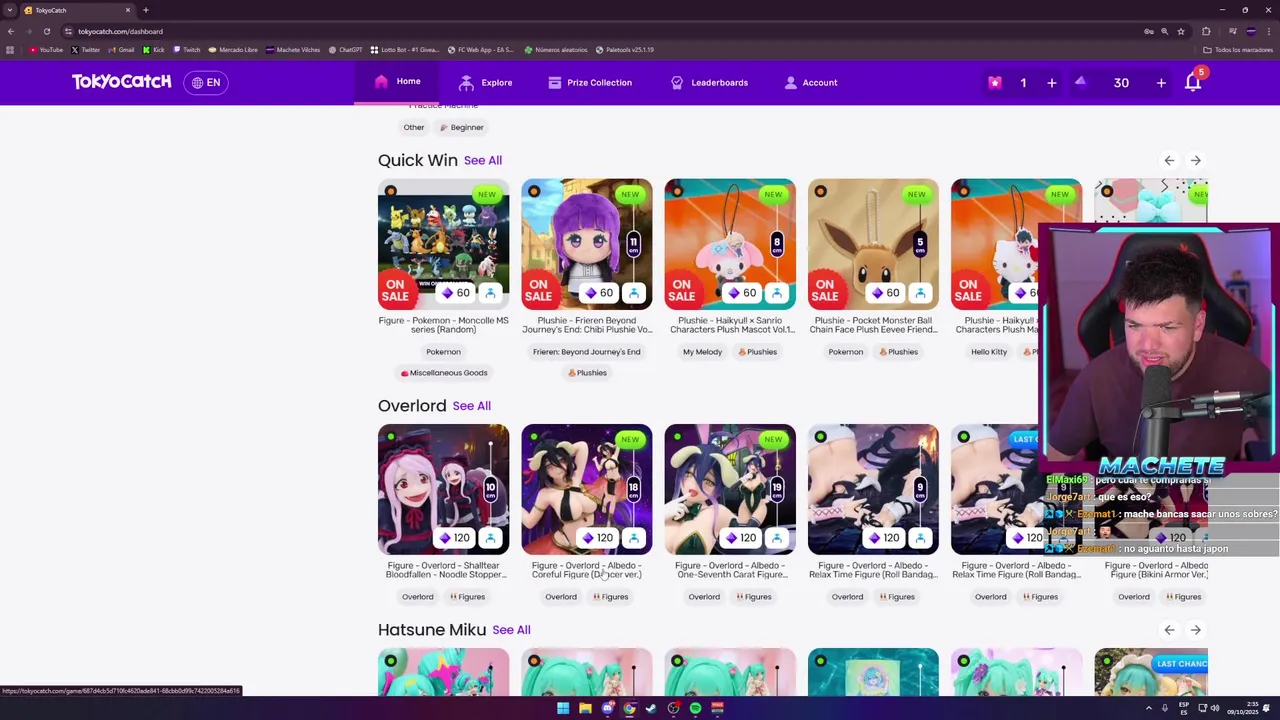The width and height of the screenshot is (1280, 720).
Task: Open the EN language selector
Action: coord(206,82)
